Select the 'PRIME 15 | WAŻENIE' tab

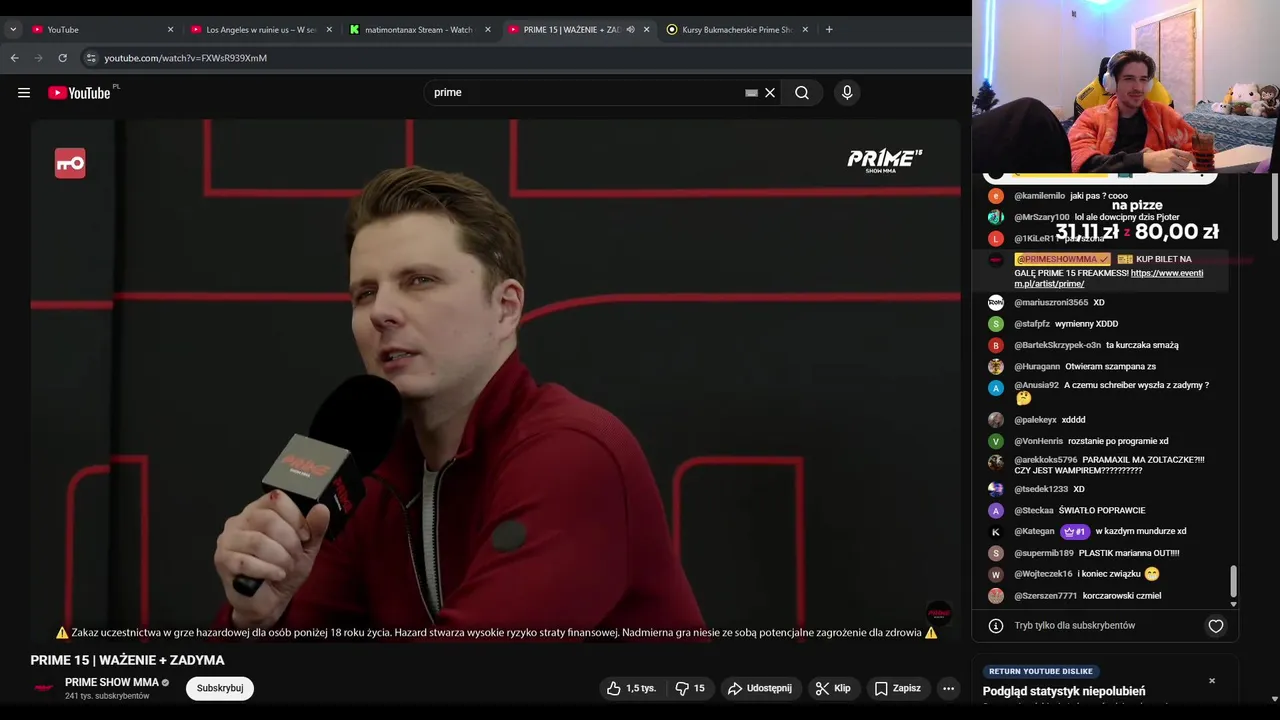[570, 30]
